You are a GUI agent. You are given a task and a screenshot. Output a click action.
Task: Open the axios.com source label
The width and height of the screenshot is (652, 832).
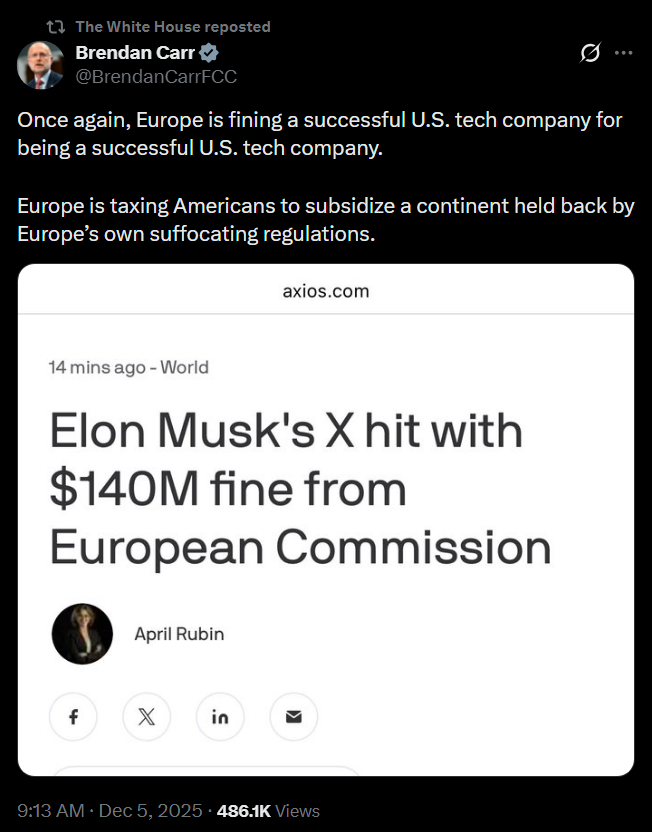[325, 291]
